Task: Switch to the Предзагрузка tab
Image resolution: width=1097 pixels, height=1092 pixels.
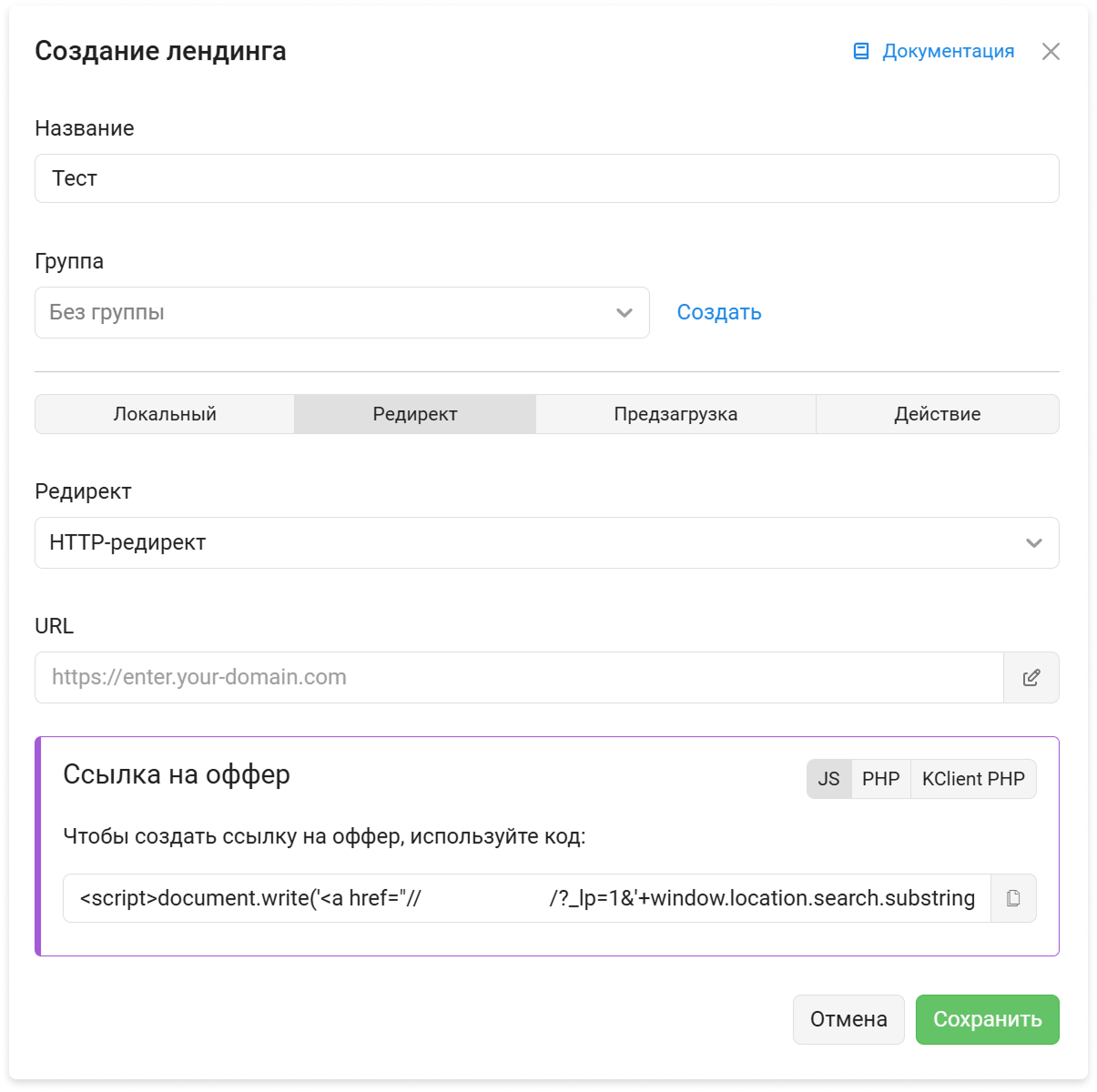Action: 675,414
